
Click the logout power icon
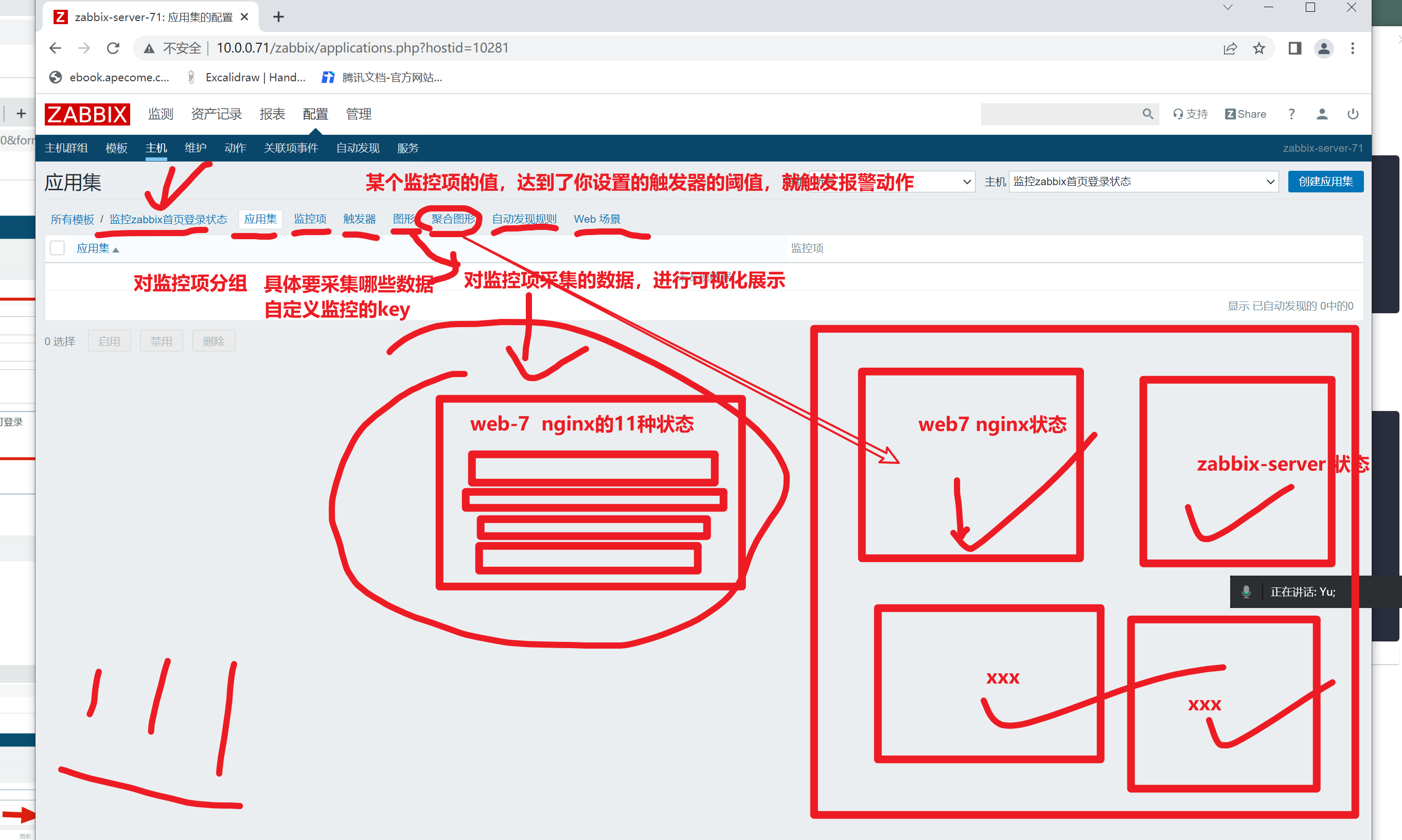(1352, 114)
